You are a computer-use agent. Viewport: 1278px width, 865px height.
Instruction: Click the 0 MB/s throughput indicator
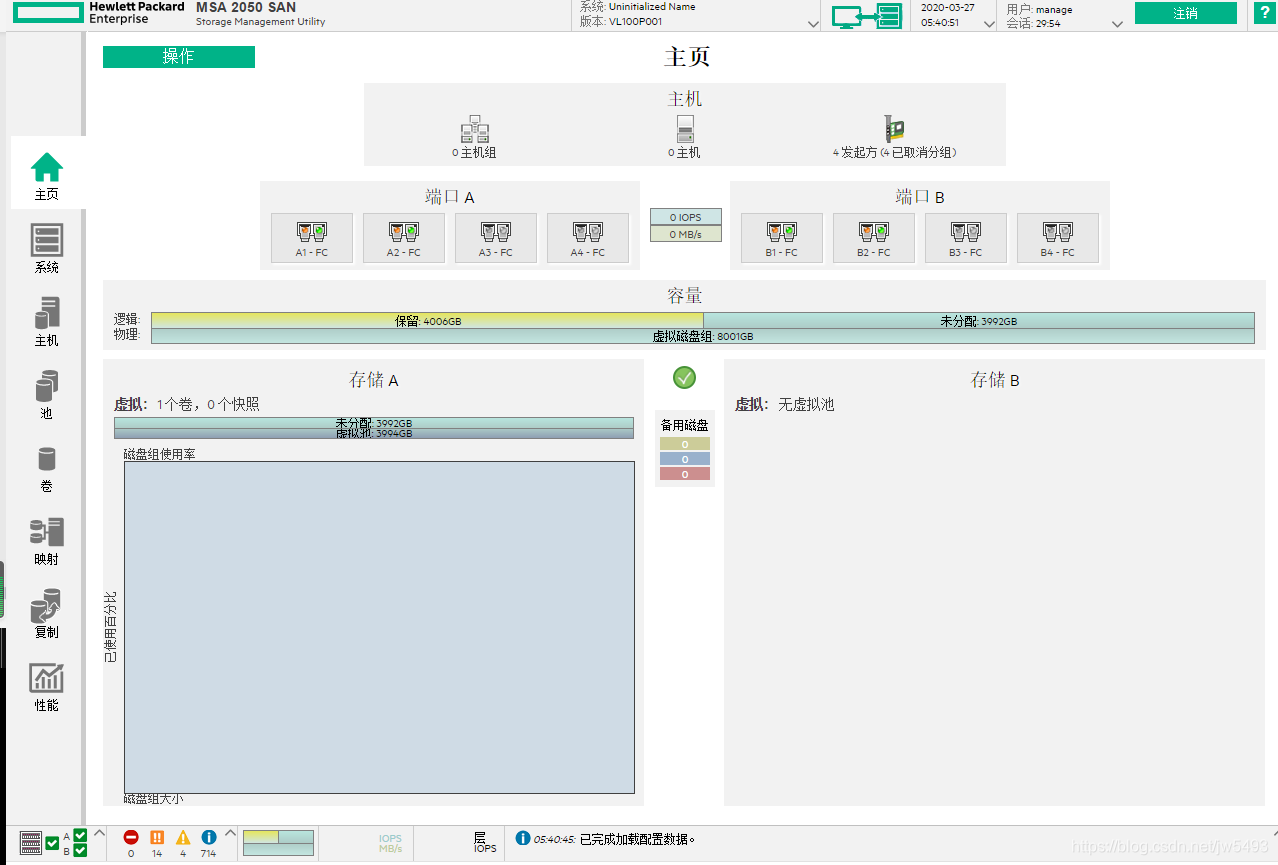(x=686, y=234)
